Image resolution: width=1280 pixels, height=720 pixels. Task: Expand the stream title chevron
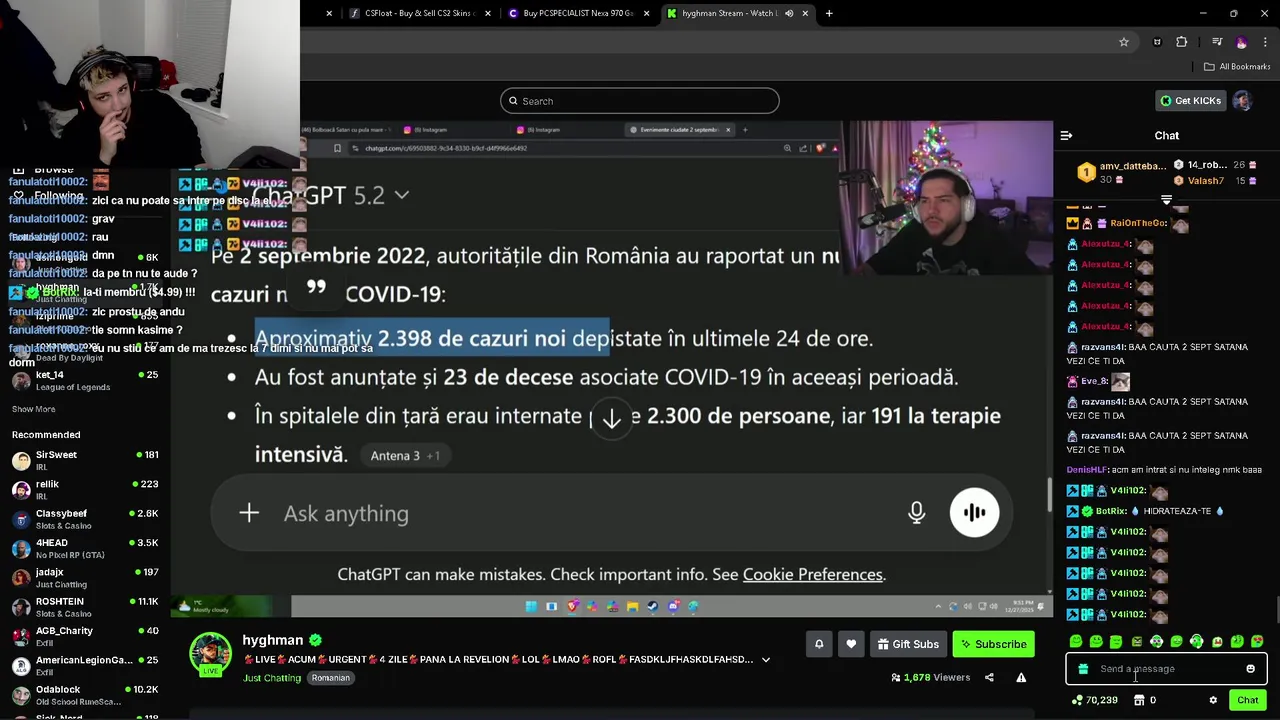(766, 660)
